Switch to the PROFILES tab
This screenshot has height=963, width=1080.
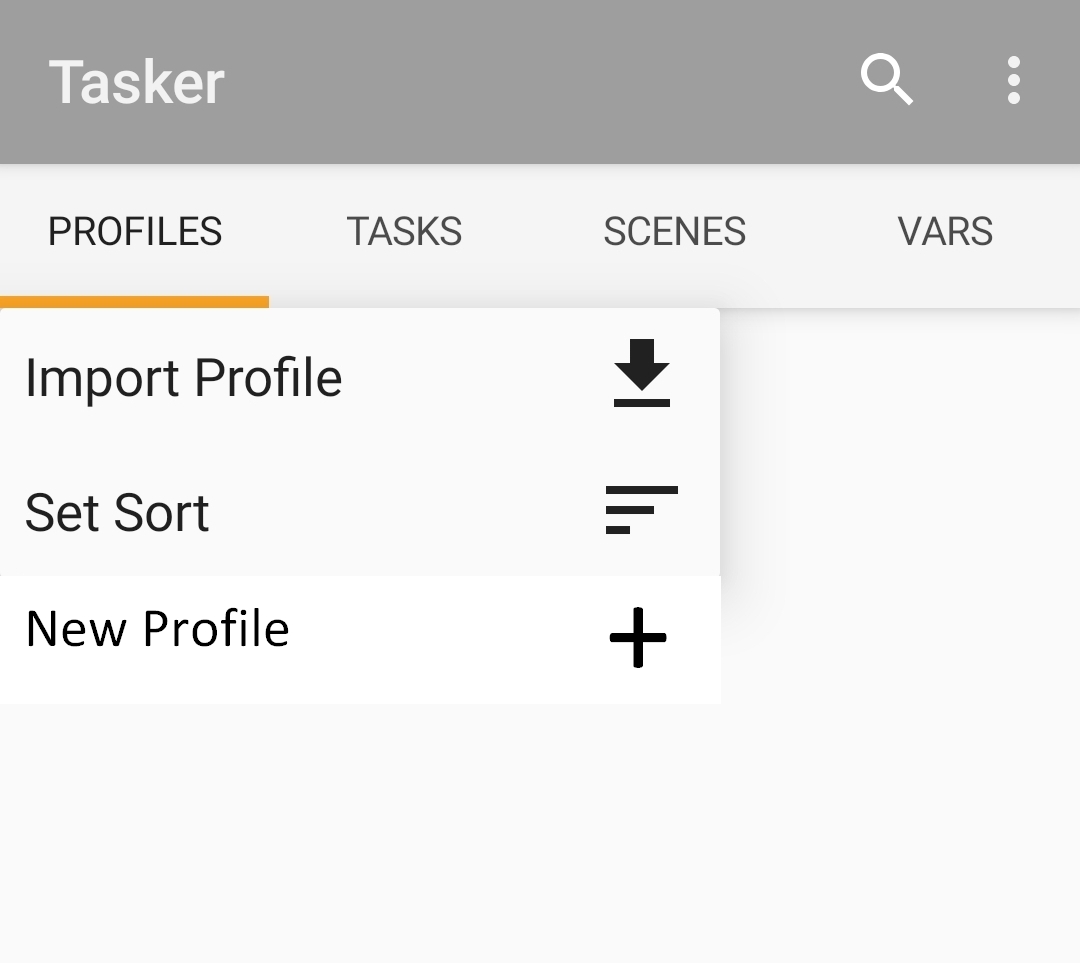pyautogui.click(x=135, y=232)
